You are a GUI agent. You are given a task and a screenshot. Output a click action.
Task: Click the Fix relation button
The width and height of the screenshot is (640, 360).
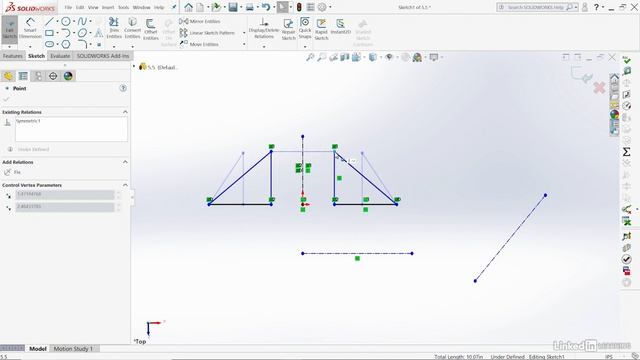[12, 172]
